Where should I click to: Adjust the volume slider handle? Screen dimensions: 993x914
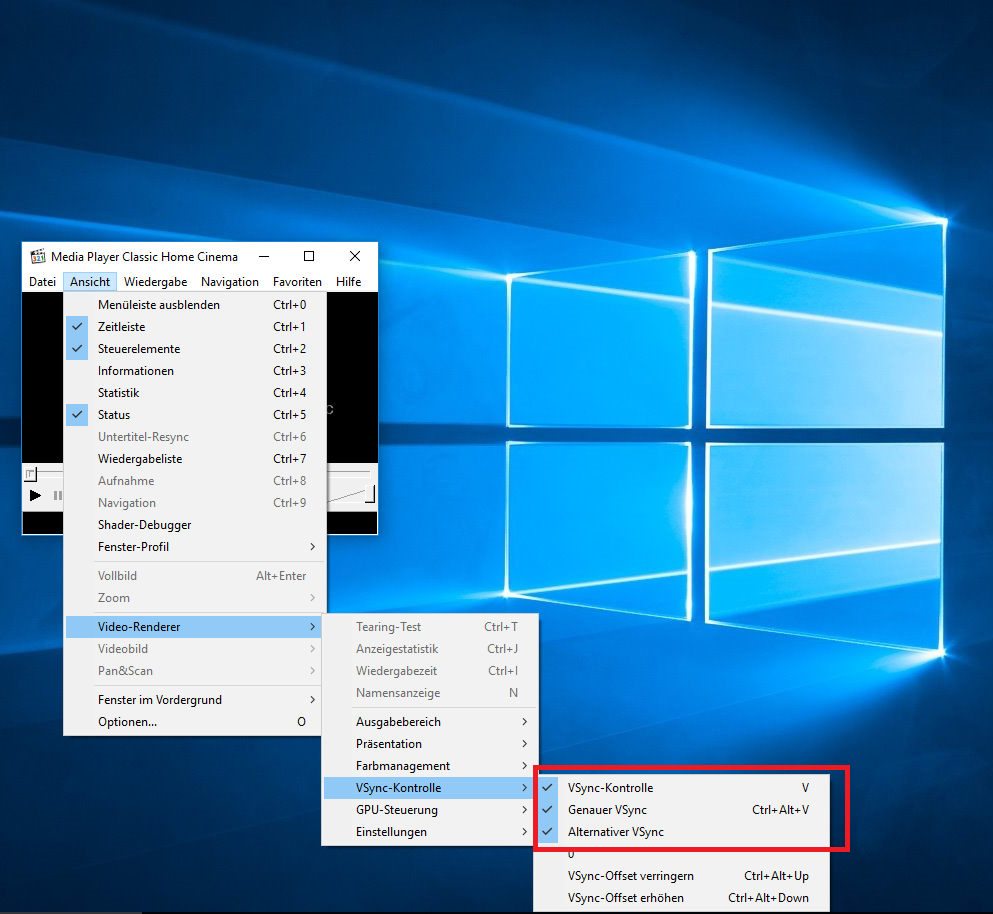370,494
